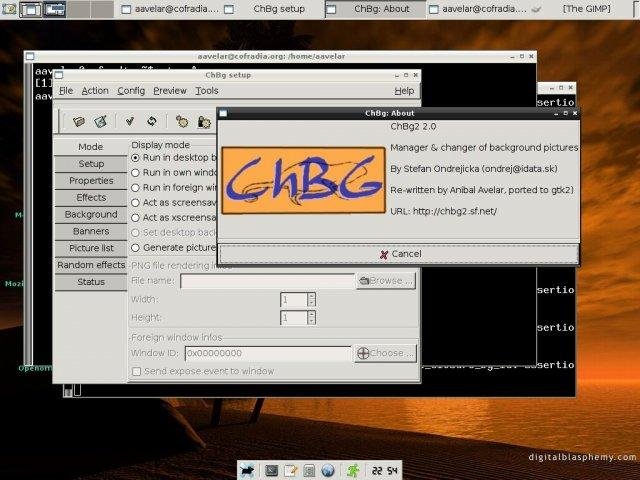This screenshot has width=640, height=480.
Task: Open the Action menu in ChBg setup
Action: coord(95,91)
